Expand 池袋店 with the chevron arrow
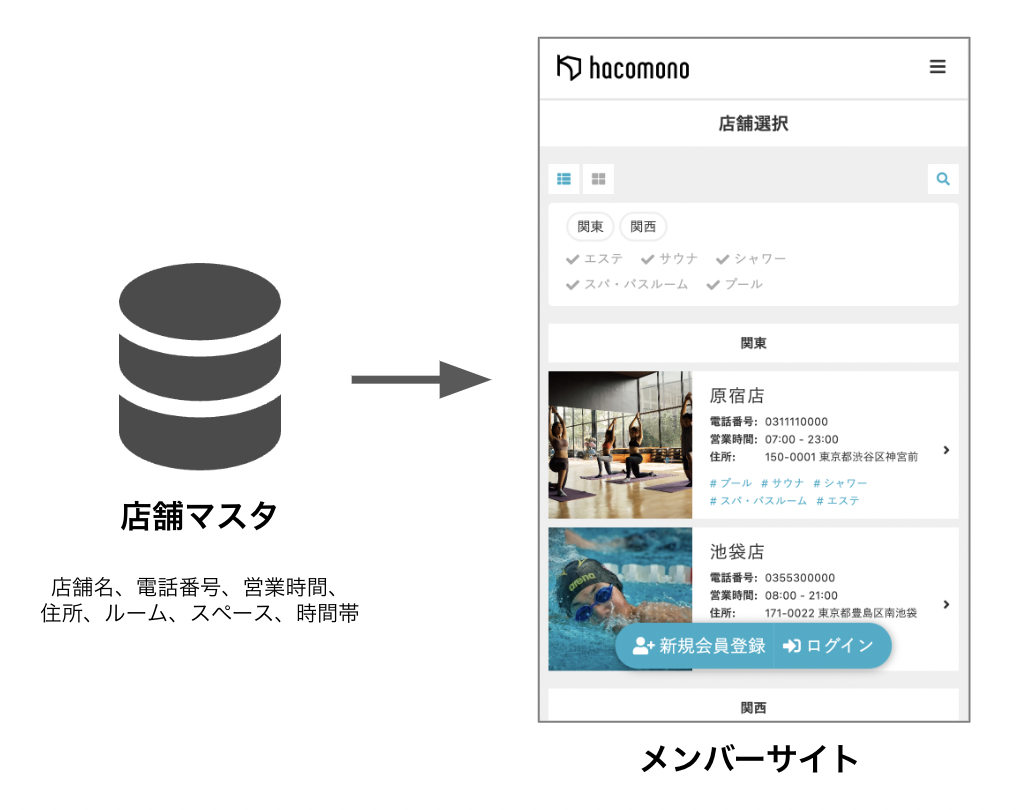Image resolution: width=1026 pixels, height=810 pixels. click(x=946, y=605)
